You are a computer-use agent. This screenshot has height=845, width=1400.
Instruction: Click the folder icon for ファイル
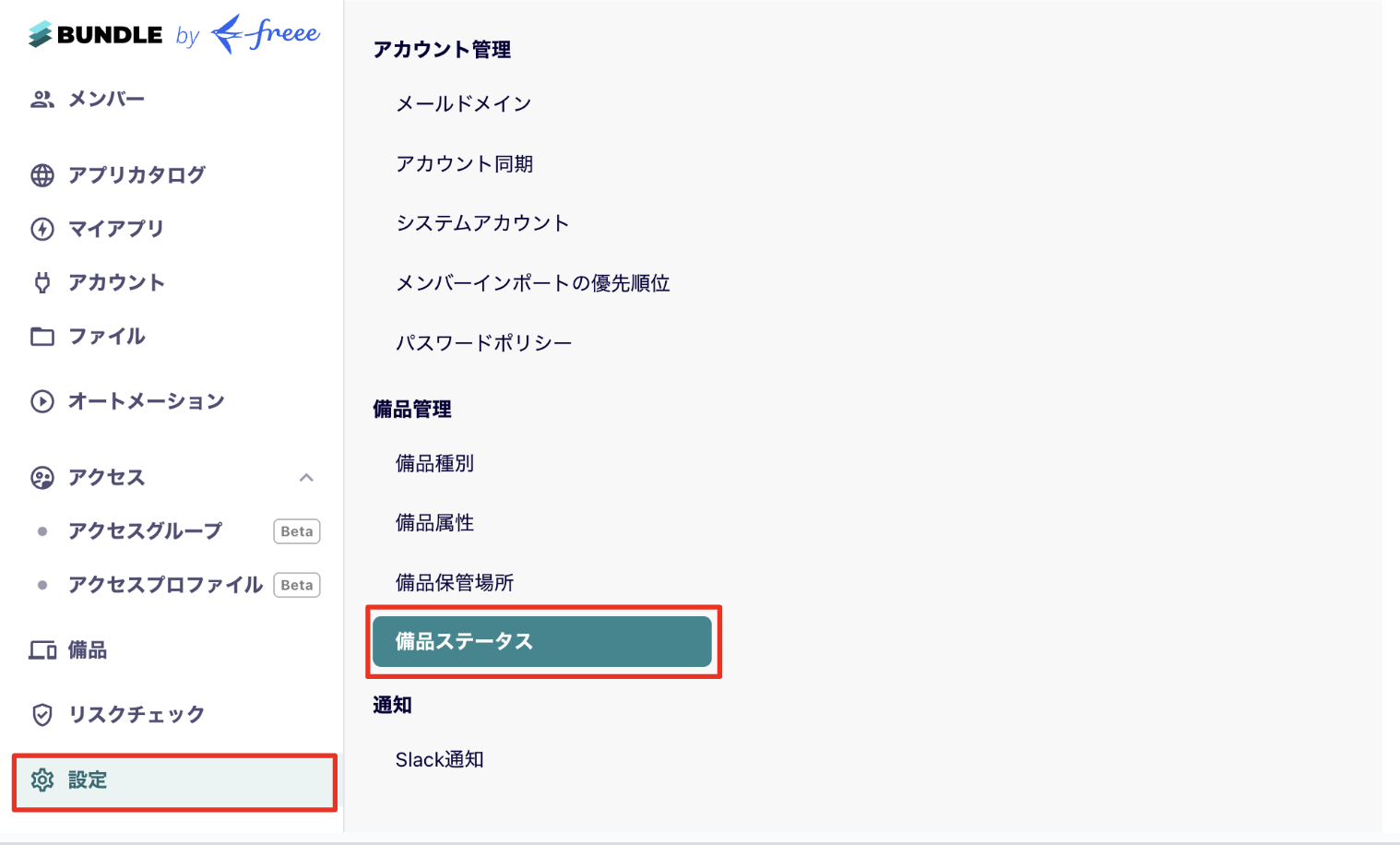[x=42, y=337]
